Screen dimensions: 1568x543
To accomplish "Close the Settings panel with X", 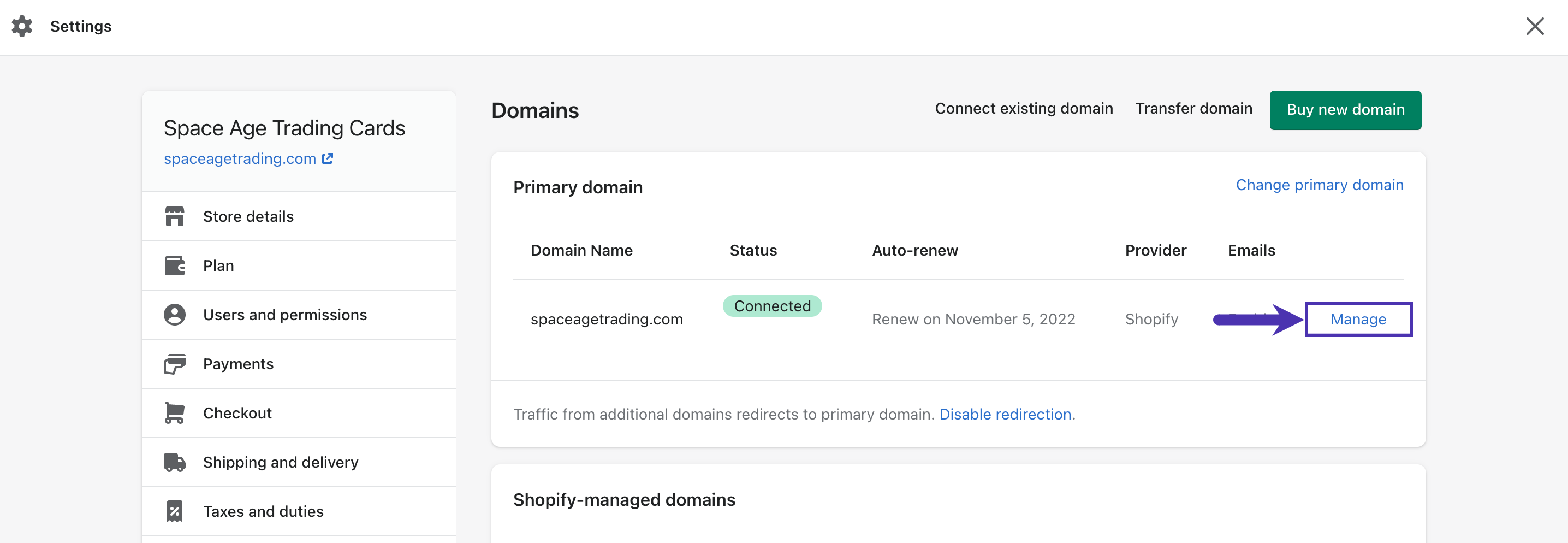I will 1535,26.
